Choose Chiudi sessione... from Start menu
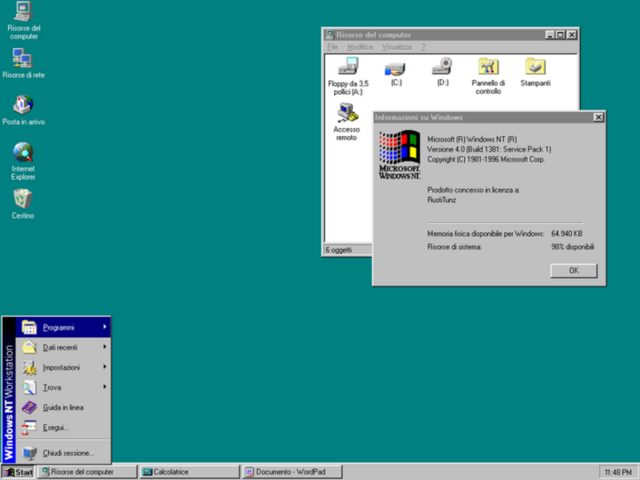640x480 pixels. pos(63,453)
